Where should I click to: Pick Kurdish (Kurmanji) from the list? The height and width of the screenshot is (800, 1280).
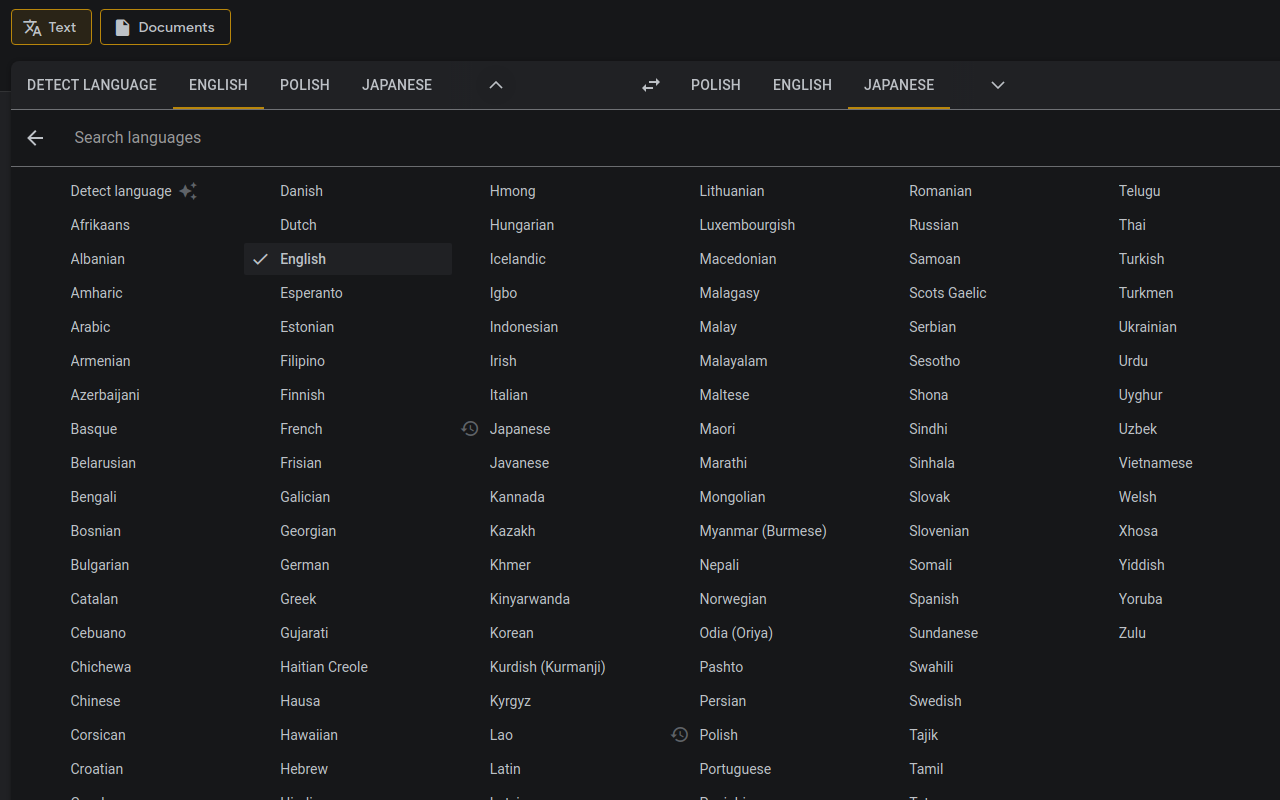point(548,667)
